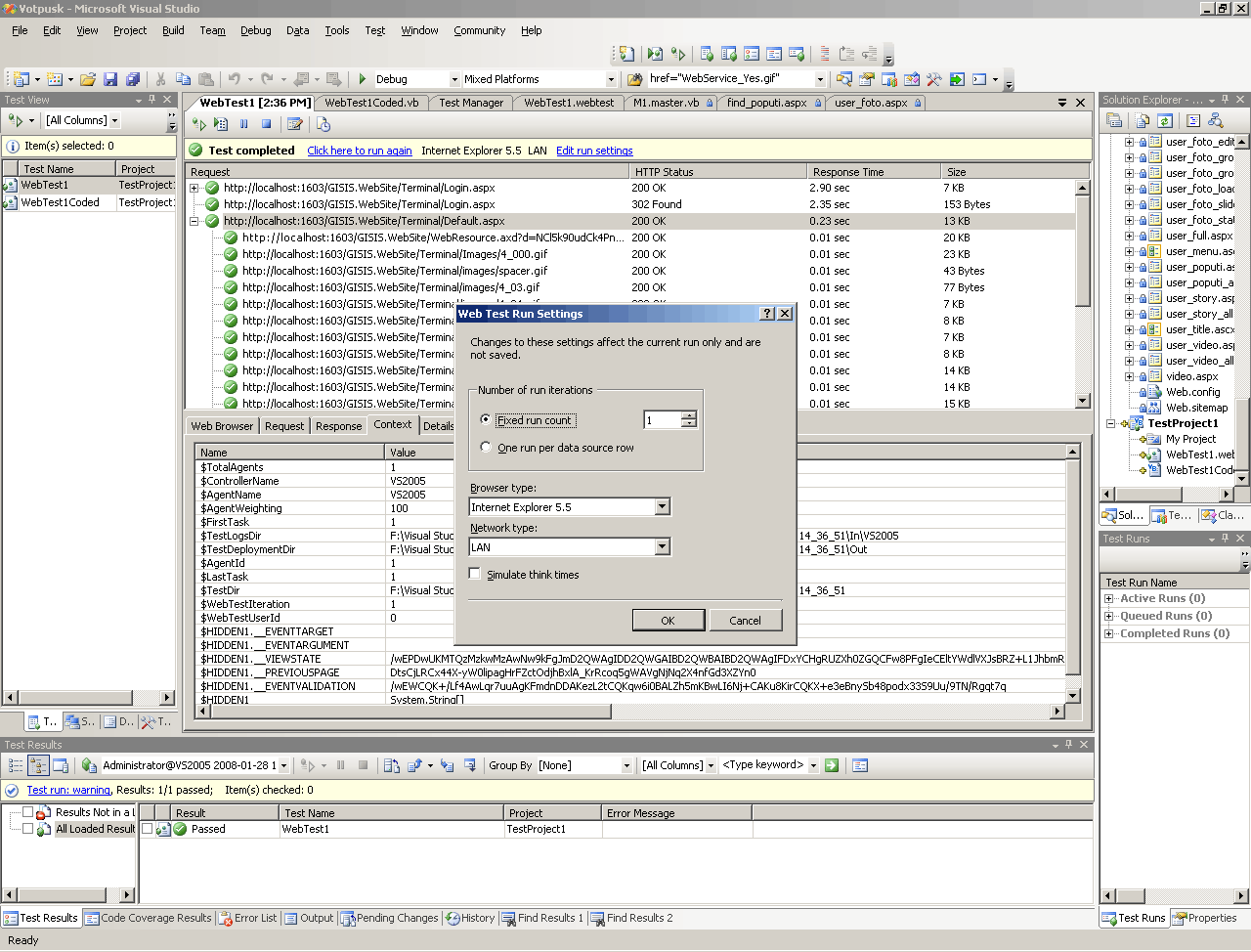Expand the Completed Runs node
Screen dimensions: 1251x952
click(1109, 633)
